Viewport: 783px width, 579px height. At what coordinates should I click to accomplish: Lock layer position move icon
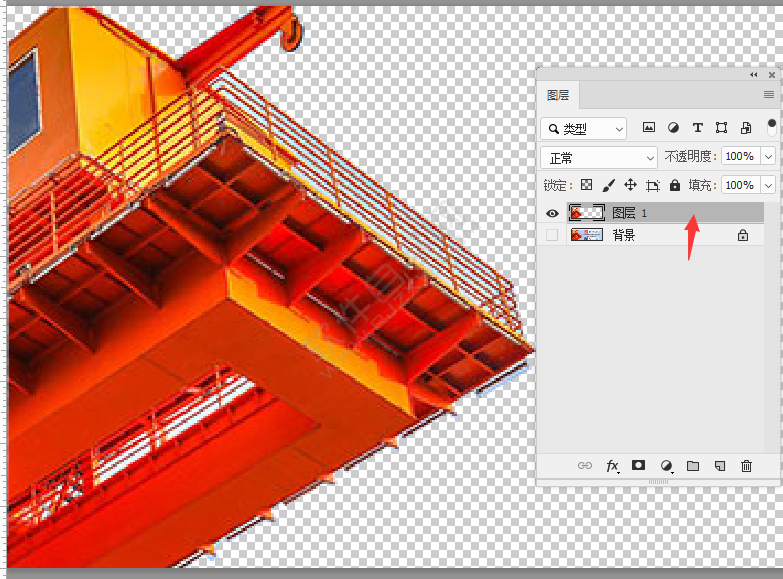tap(630, 185)
